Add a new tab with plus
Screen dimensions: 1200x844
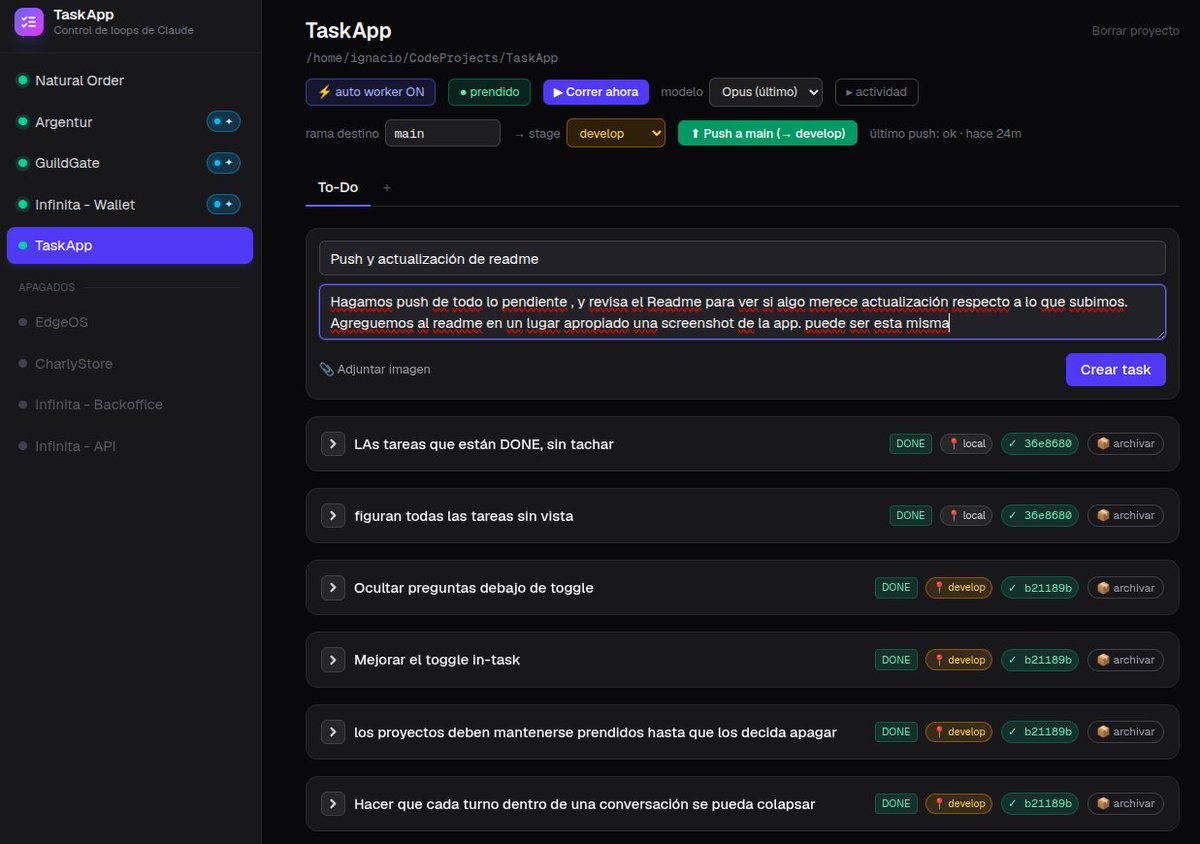(387, 187)
